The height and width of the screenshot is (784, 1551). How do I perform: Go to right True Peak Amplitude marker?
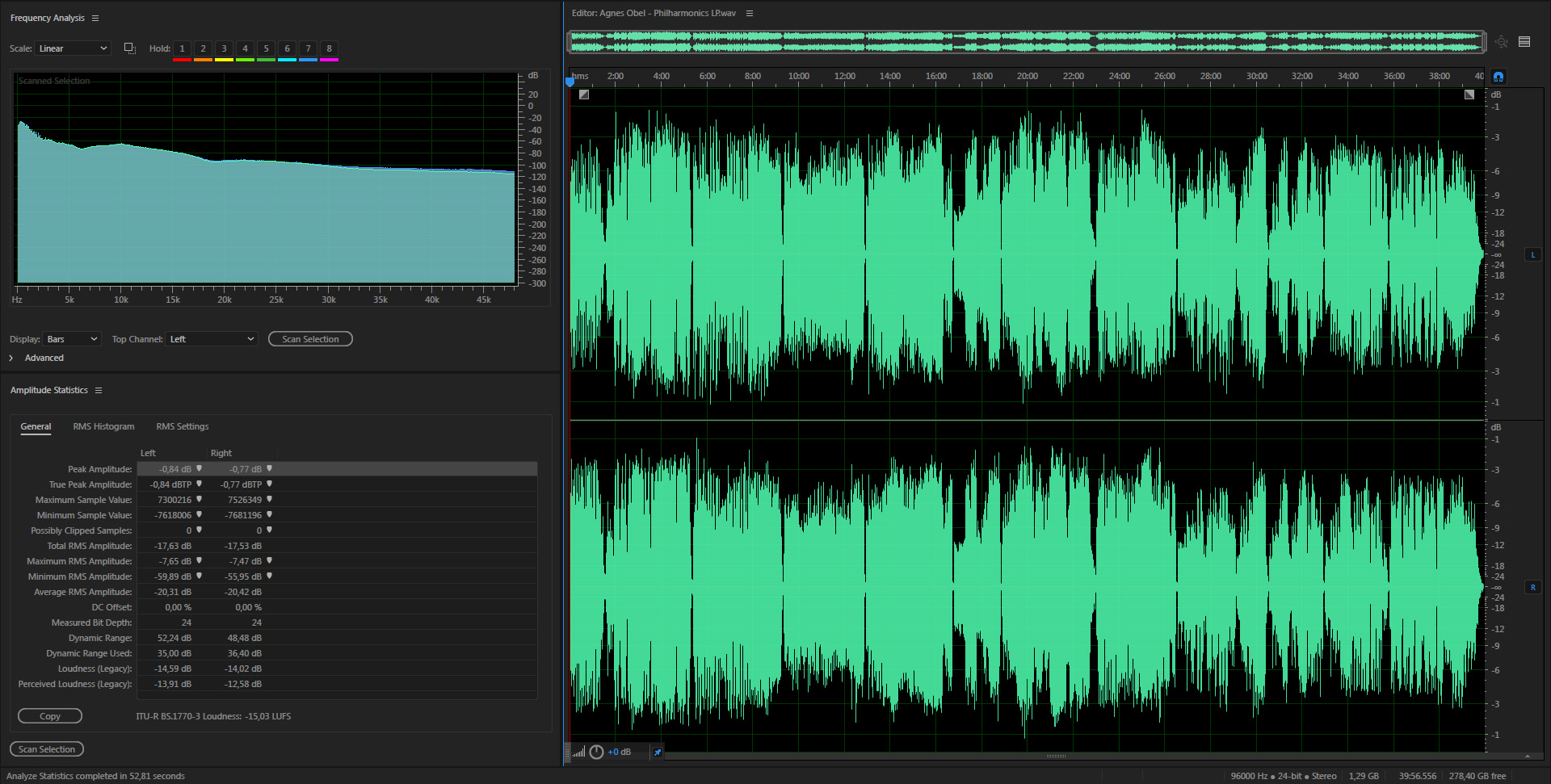(x=269, y=484)
